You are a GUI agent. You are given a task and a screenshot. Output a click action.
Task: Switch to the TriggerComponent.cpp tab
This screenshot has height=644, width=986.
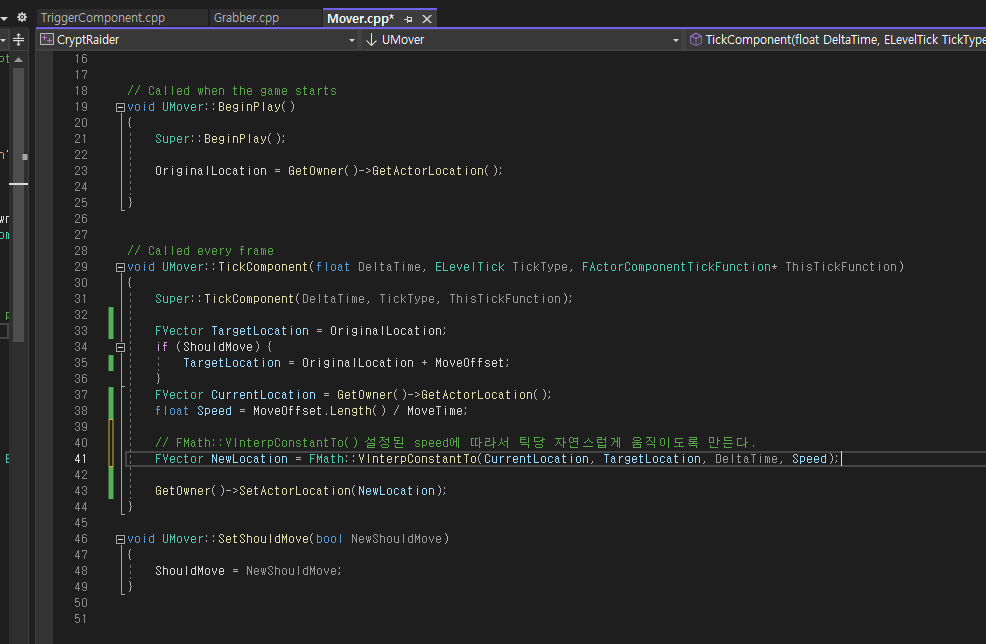102,18
